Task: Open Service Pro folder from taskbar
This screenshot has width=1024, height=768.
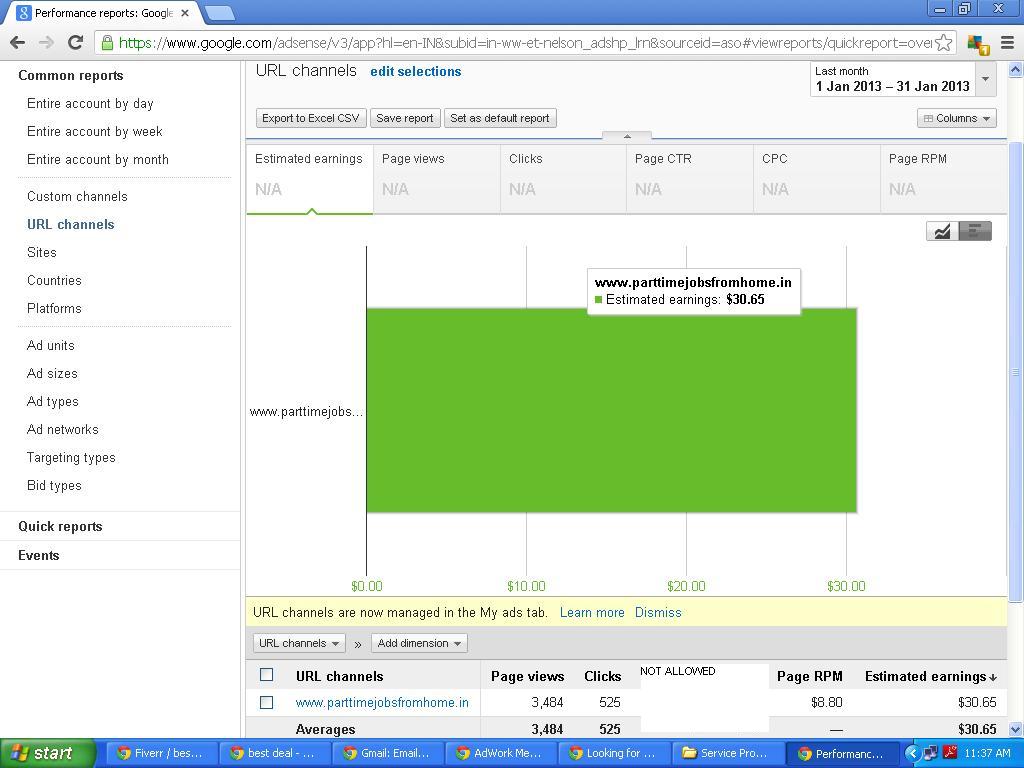Action: click(x=726, y=753)
